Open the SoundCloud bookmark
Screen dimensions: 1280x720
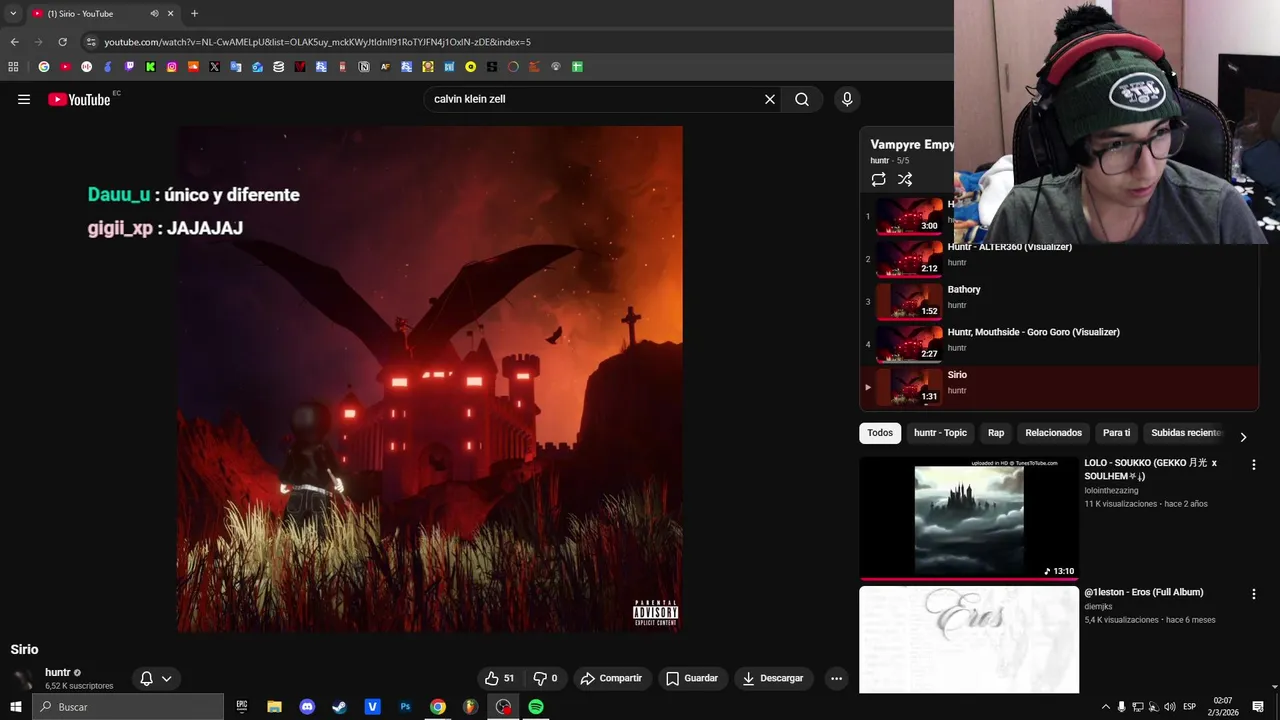[193, 67]
